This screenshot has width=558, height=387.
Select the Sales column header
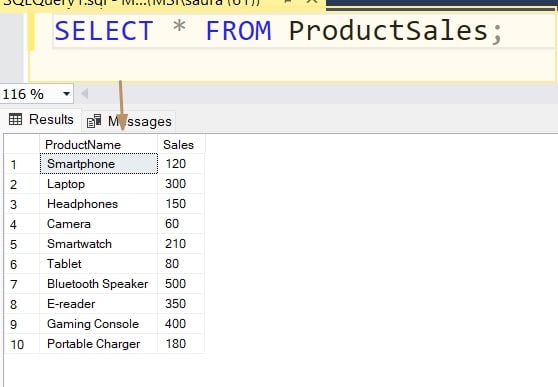pyautogui.click(x=181, y=145)
